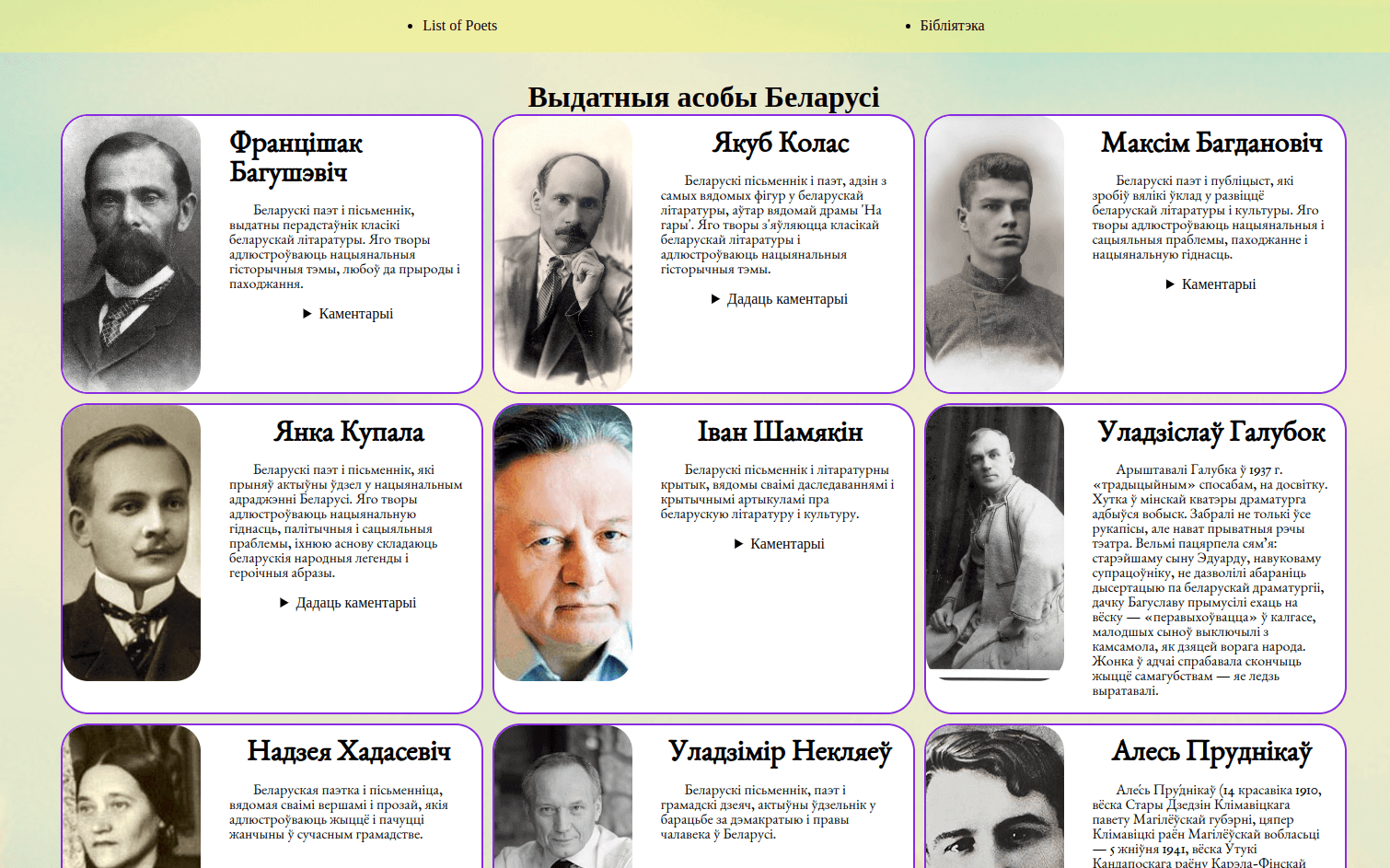Click the Алесь Пруднікаў name heading
This screenshot has width=1390, height=868.
[x=1210, y=752]
